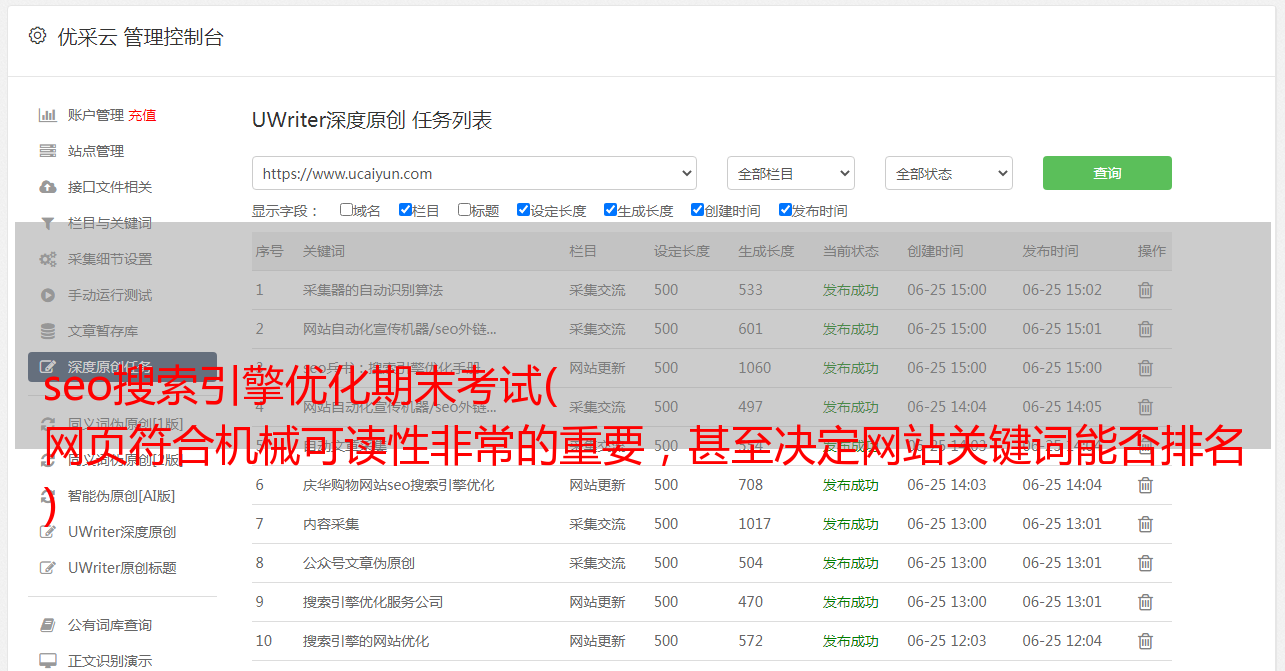The width and height of the screenshot is (1285, 671).
Task: Click the 关键词 column header
Action: (x=324, y=251)
